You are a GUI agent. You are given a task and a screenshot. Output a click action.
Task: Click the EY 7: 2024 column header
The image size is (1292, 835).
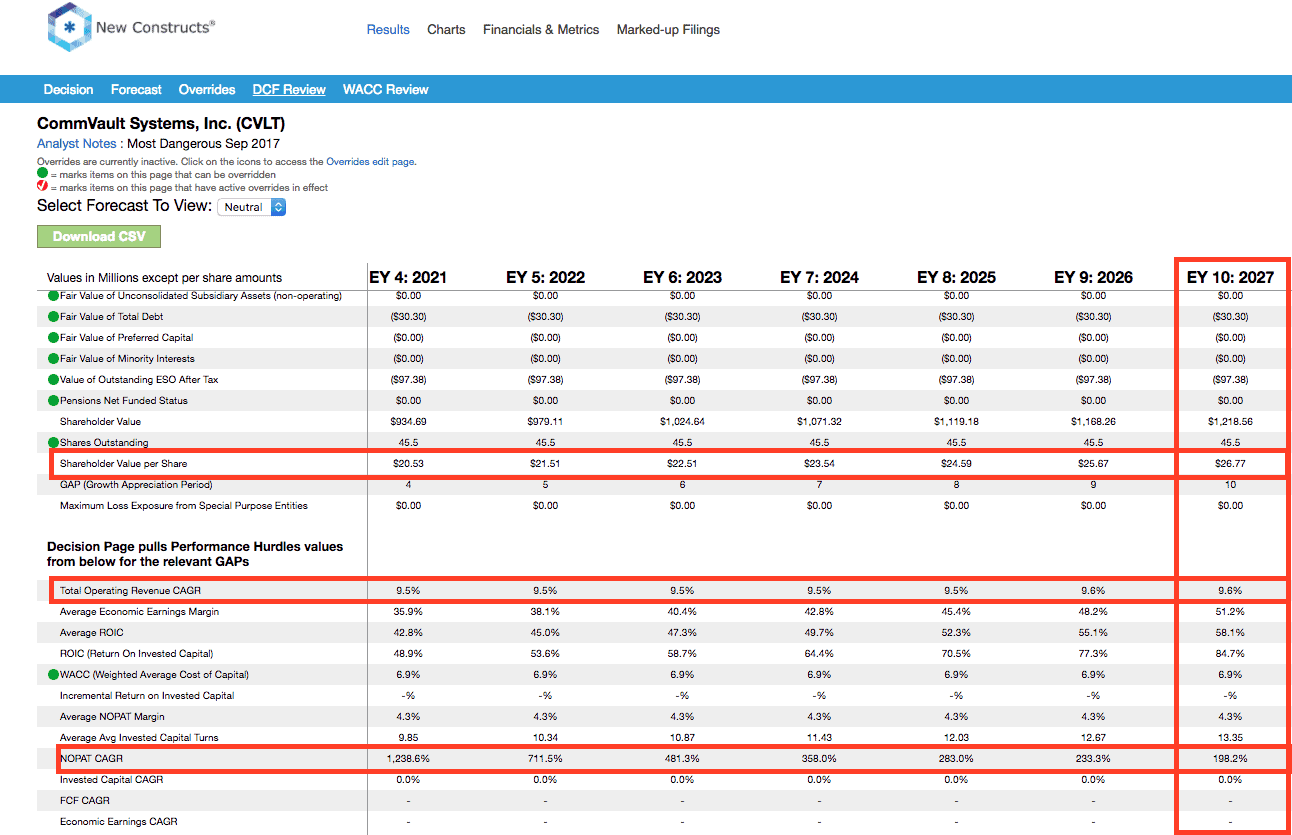coord(819,277)
